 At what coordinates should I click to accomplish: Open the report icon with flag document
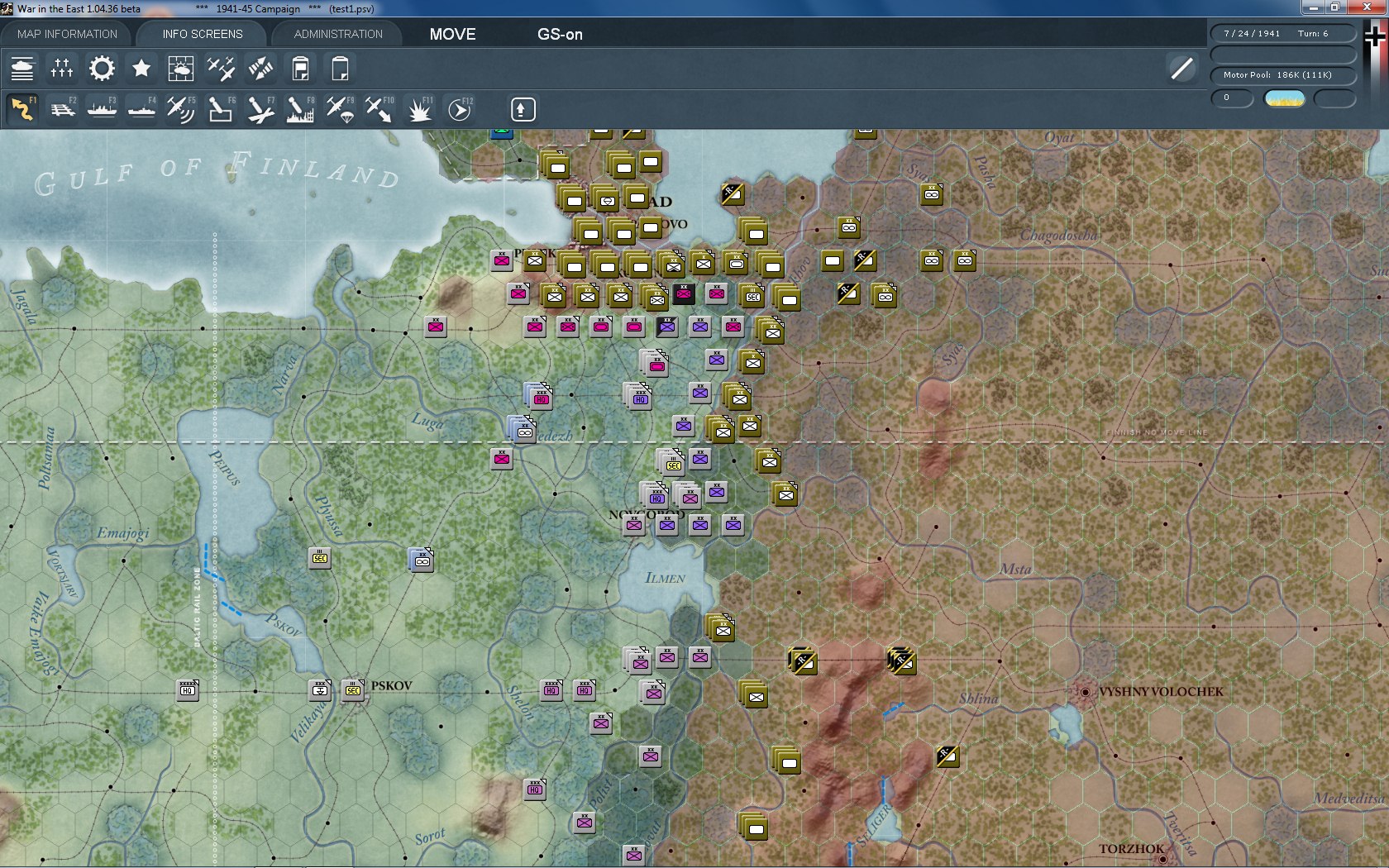(300, 68)
